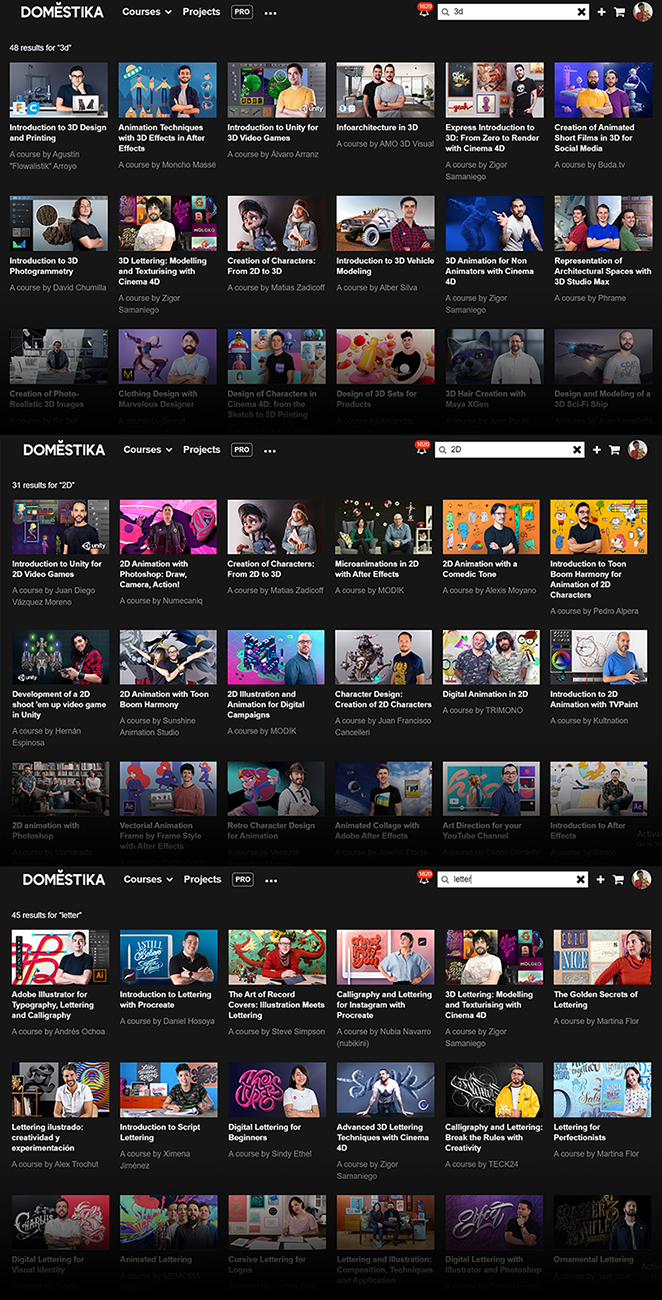The width and height of the screenshot is (662, 1300).
Task: Open the three-dots menu in the "2D" results header
Action: pyautogui.click(x=270, y=450)
